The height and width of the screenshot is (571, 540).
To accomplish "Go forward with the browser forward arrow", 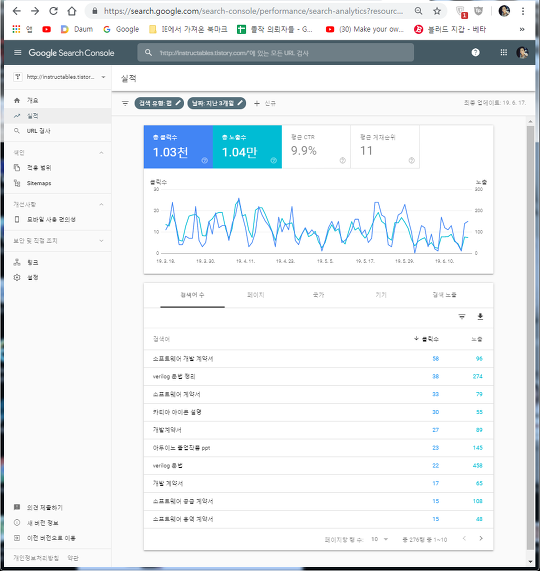I will (35, 11).
